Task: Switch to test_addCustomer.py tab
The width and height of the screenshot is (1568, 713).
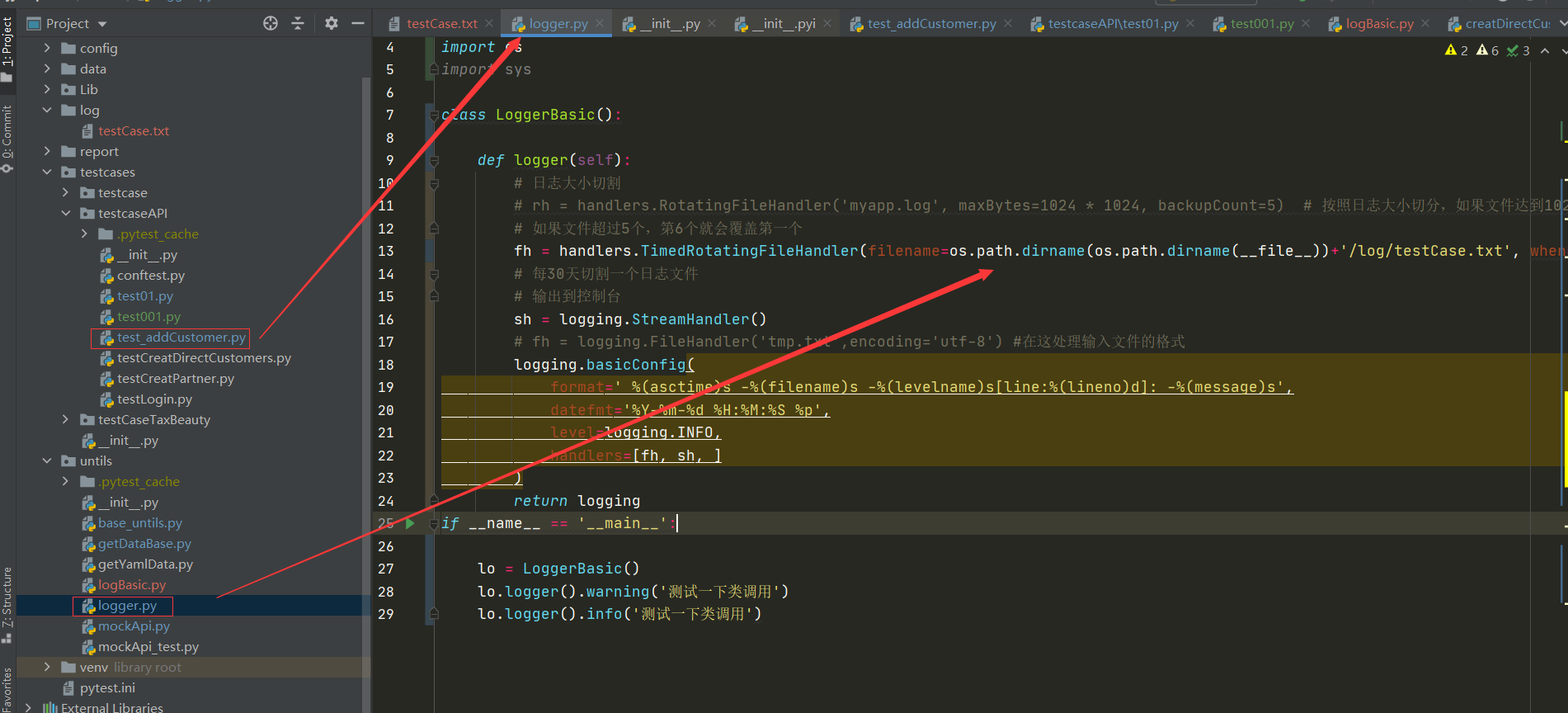Action: (931, 24)
